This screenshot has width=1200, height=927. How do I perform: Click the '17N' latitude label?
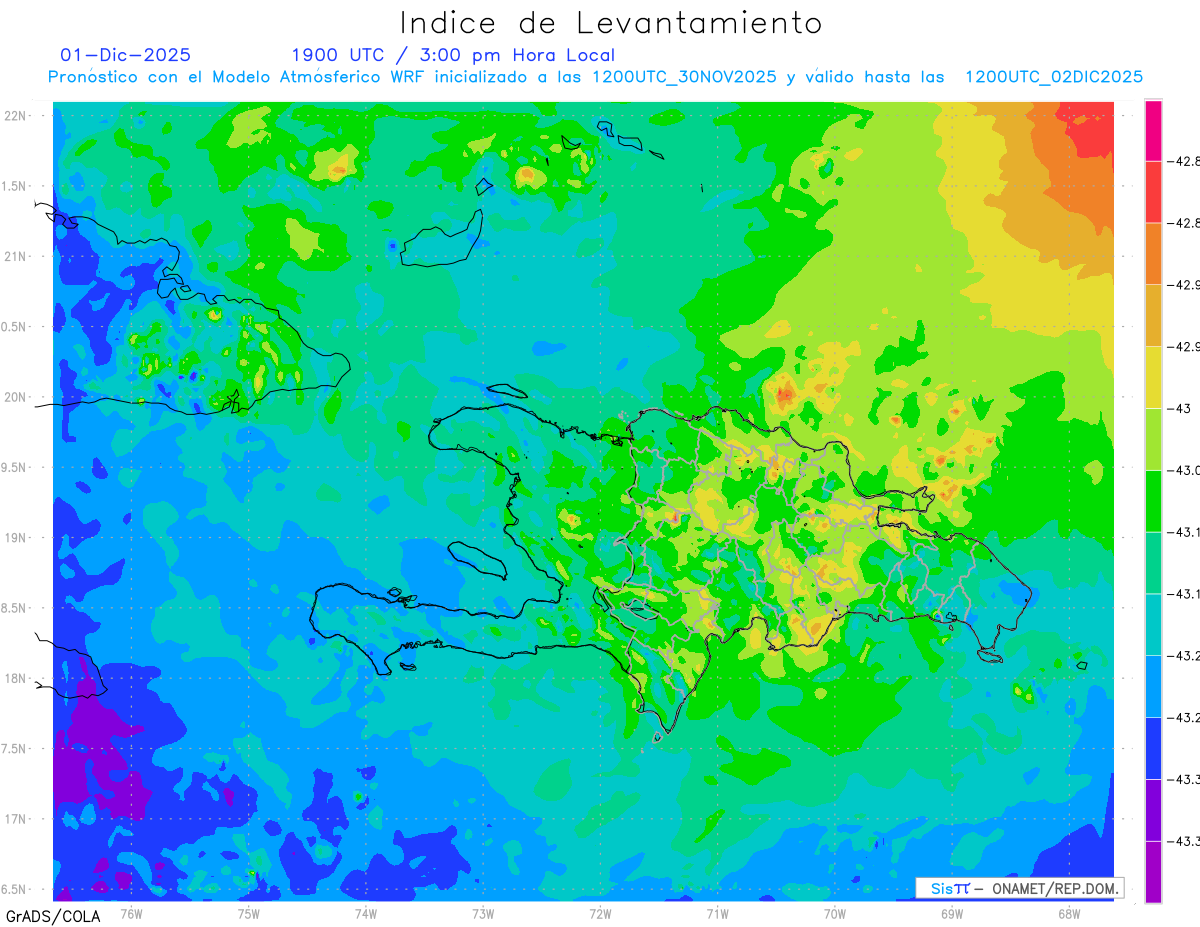point(15,819)
